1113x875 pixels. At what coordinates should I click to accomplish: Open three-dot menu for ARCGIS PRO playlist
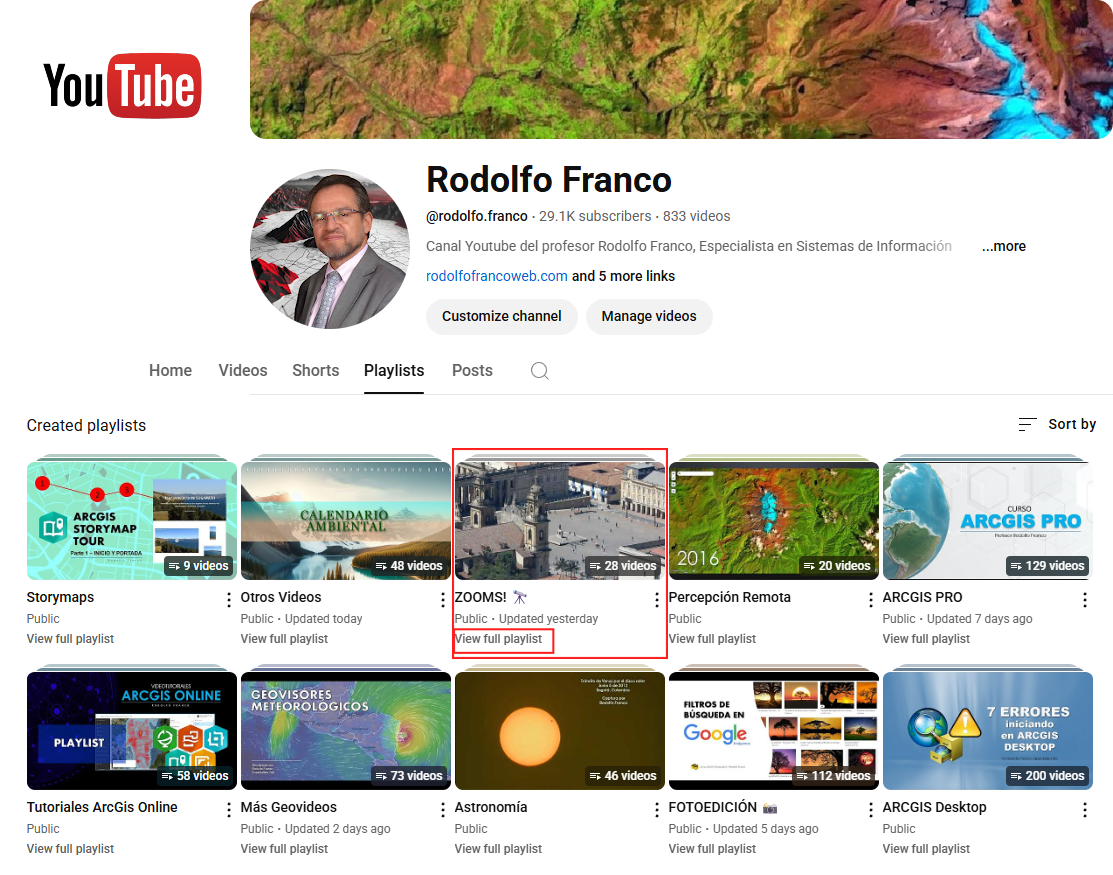point(1085,600)
